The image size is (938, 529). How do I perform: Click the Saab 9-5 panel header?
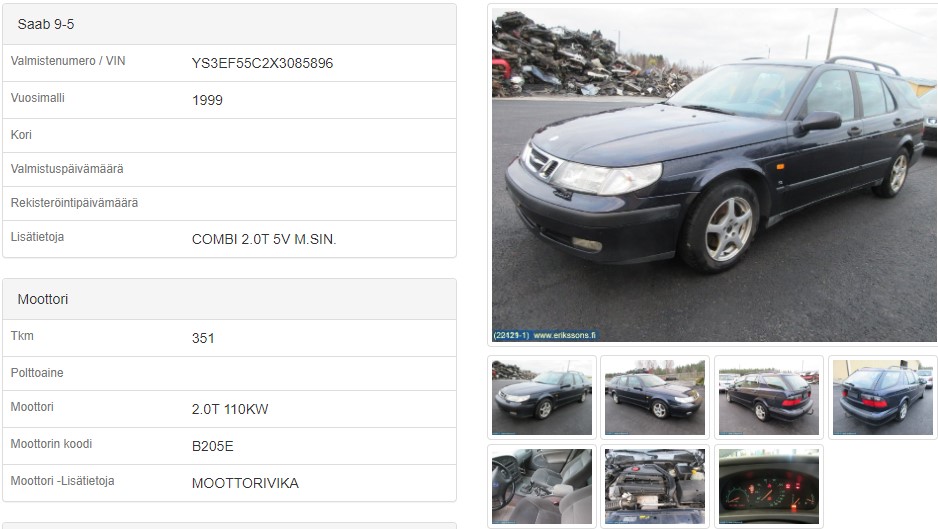(229, 25)
